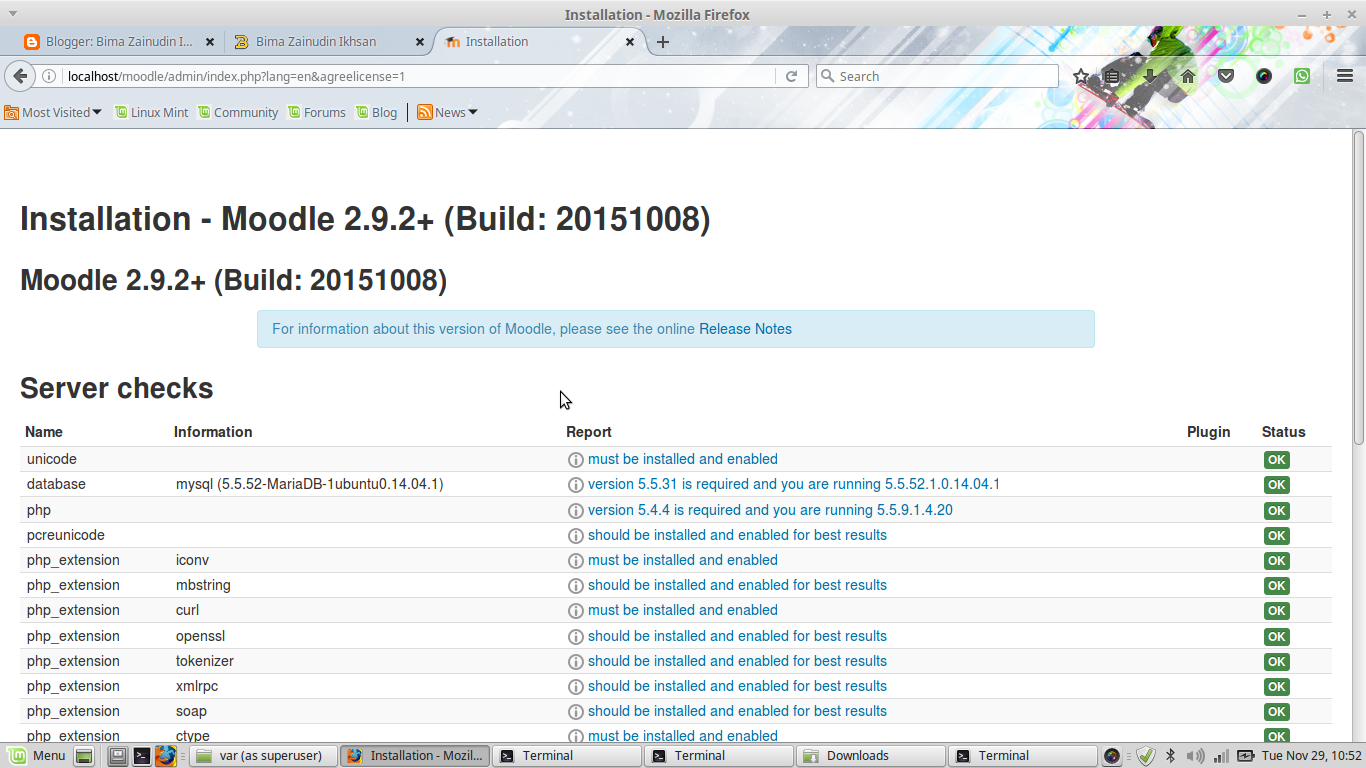The image size is (1366, 768).
Task: Open the color wheel extension in Firefox toolbar
Action: click(1264, 76)
